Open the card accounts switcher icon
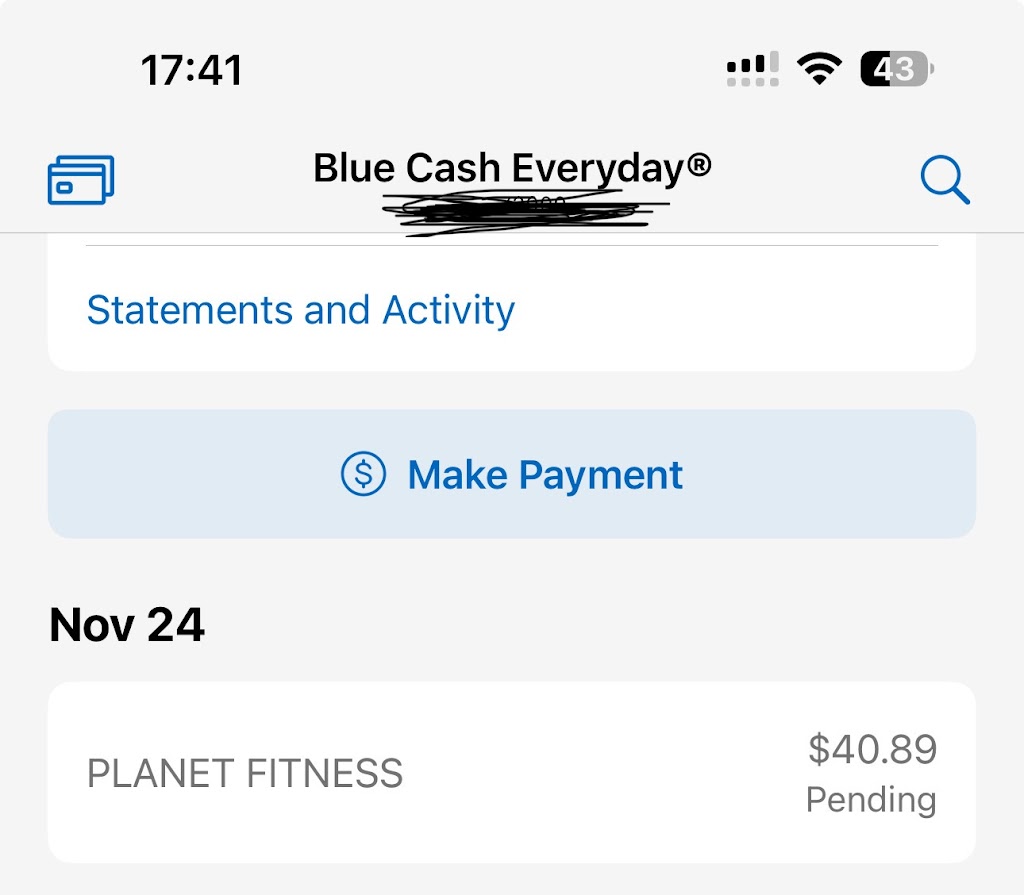Image resolution: width=1024 pixels, height=895 pixels. [x=81, y=181]
